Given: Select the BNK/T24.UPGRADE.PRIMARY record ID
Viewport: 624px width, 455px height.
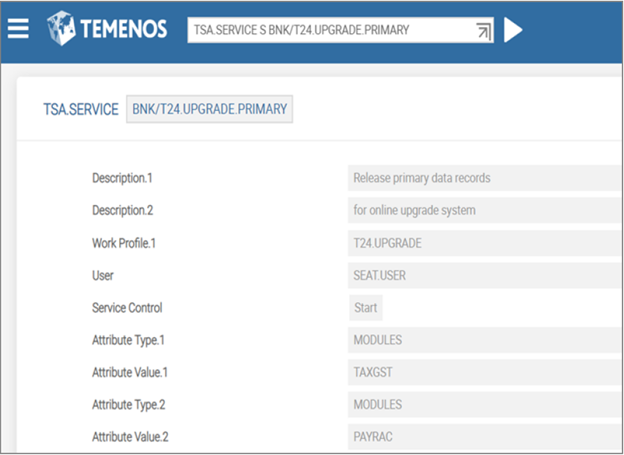Looking at the screenshot, I should 209,109.
